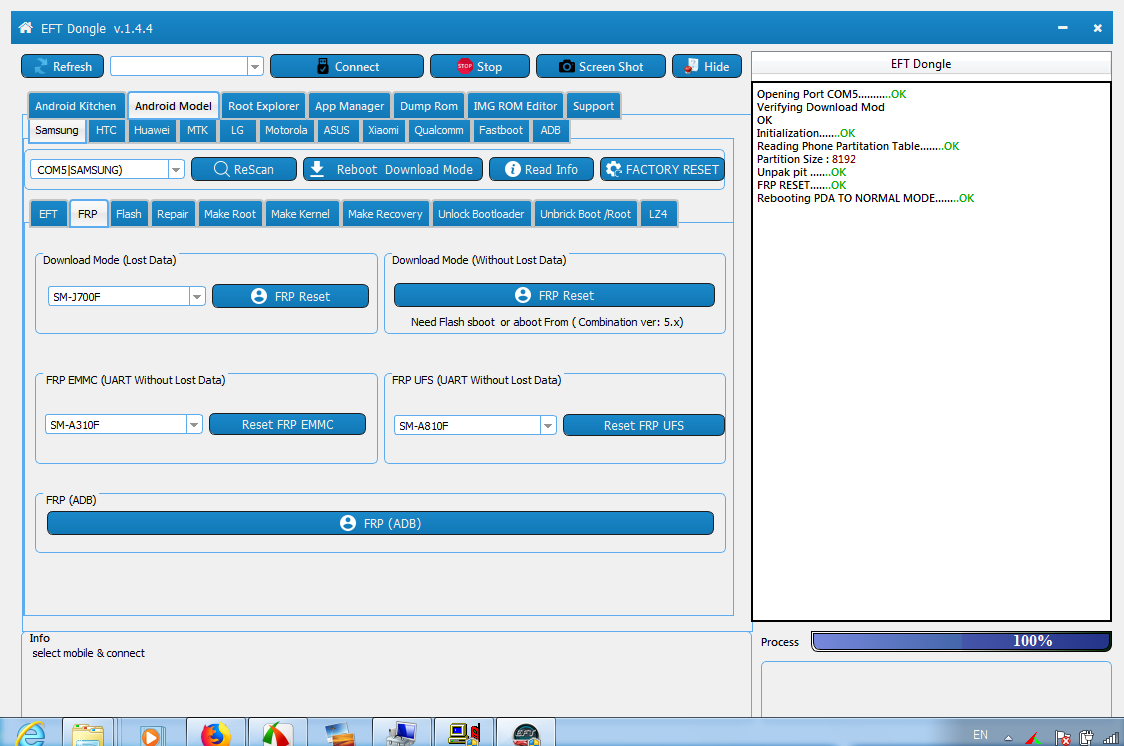Select the HTC brand tab
The width and height of the screenshot is (1124, 746).
coord(106,130)
